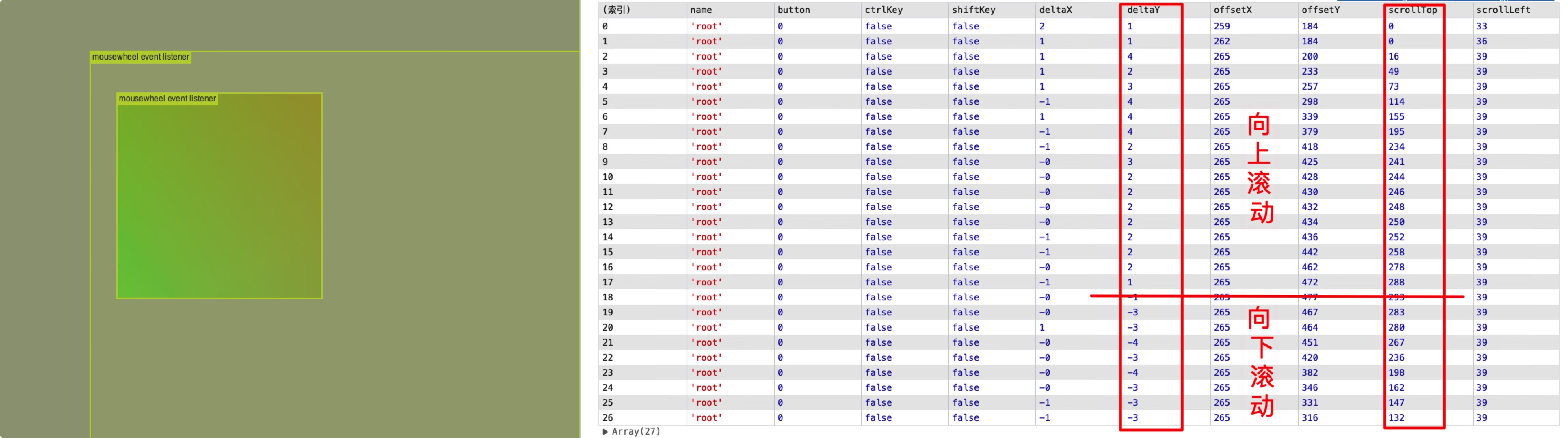This screenshot has height=438, width=1568.
Task: Sort table by the deltaY column header
Action: coord(1143,10)
